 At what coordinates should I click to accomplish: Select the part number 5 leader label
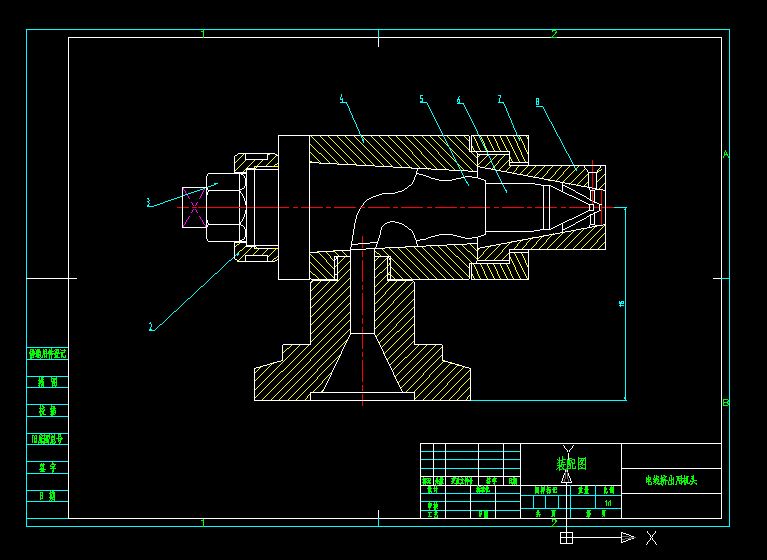coord(422,99)
